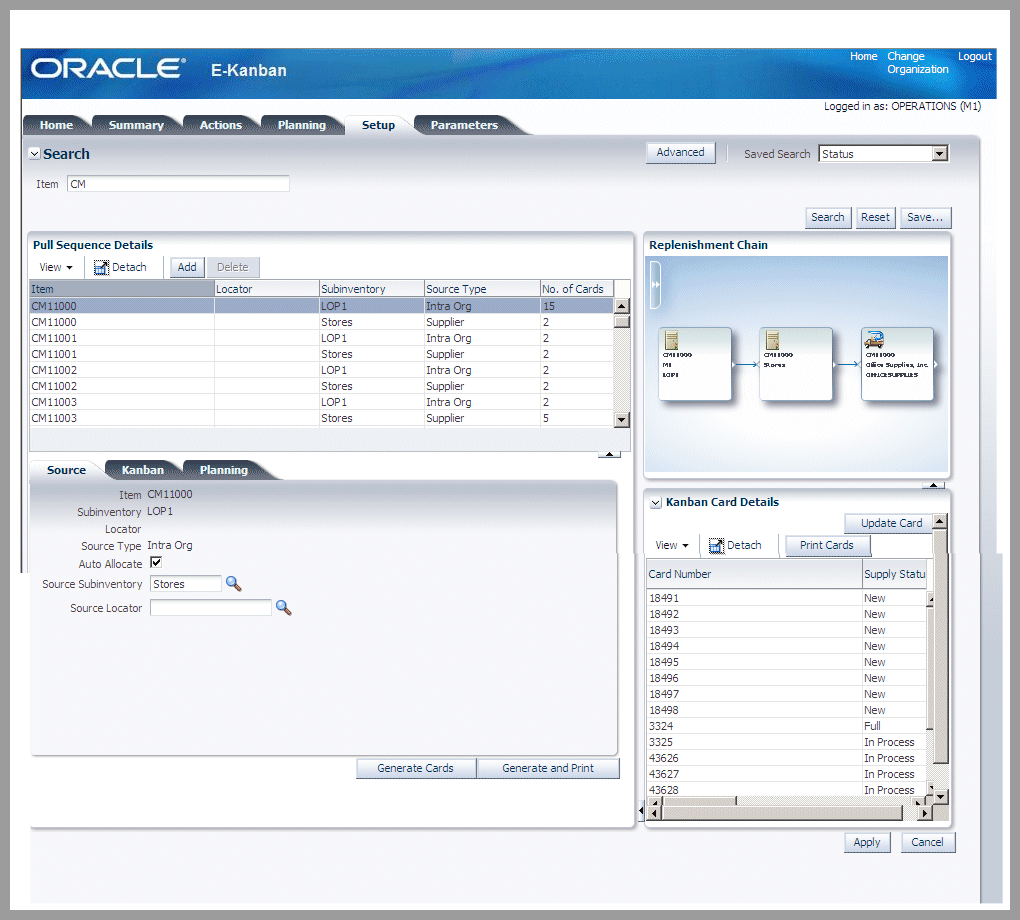Collapse the Search section arrow
This screenshot has height=920, width=1020.
point(34,154)
